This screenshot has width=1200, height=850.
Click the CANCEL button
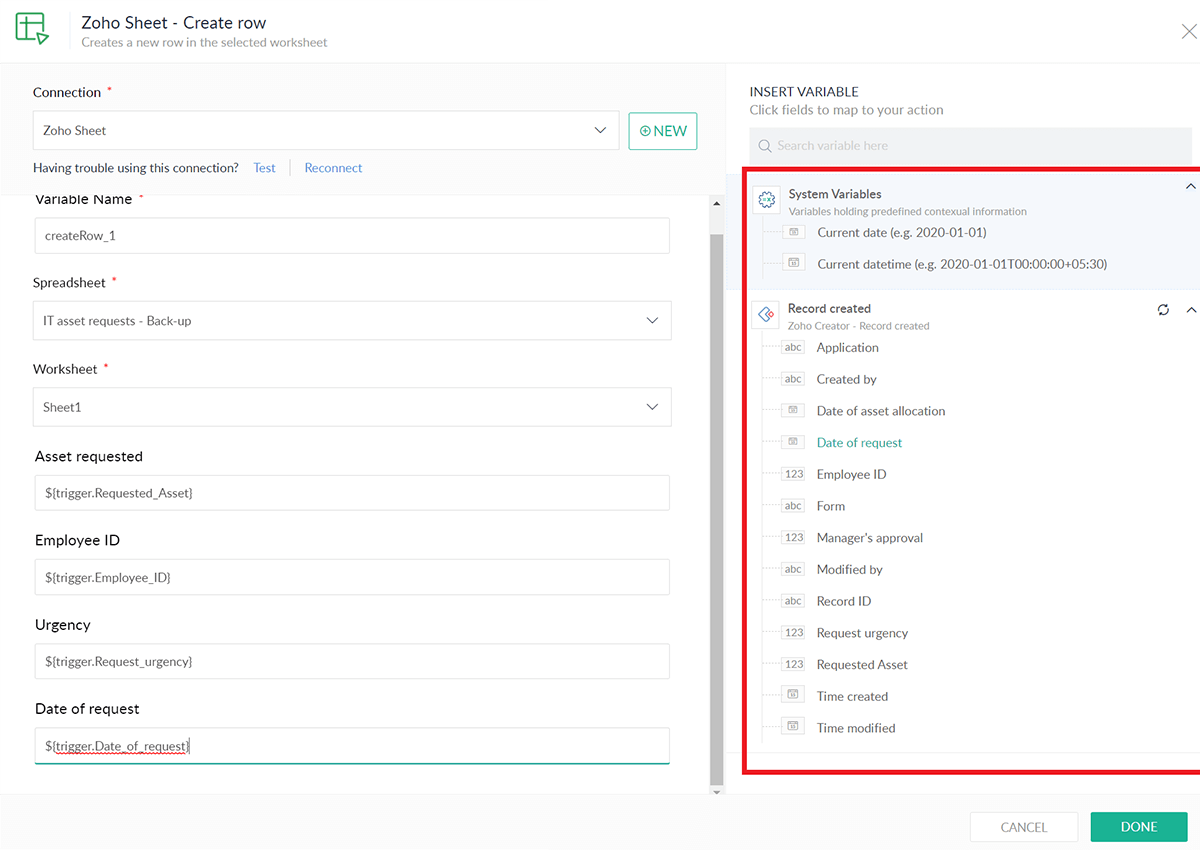(x=1024, y=827)
